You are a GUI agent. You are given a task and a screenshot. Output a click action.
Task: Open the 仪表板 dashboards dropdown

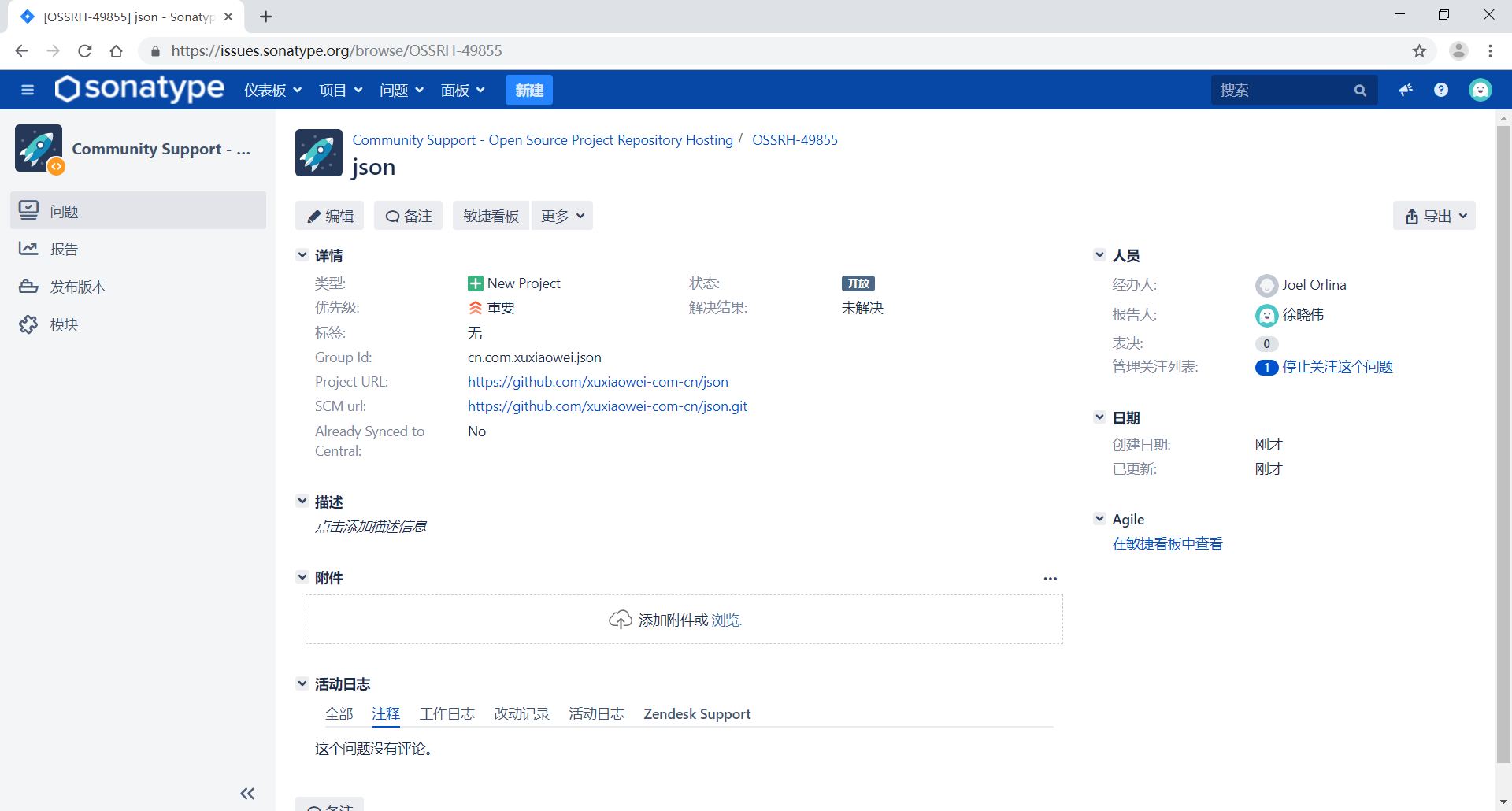point(272,90)
